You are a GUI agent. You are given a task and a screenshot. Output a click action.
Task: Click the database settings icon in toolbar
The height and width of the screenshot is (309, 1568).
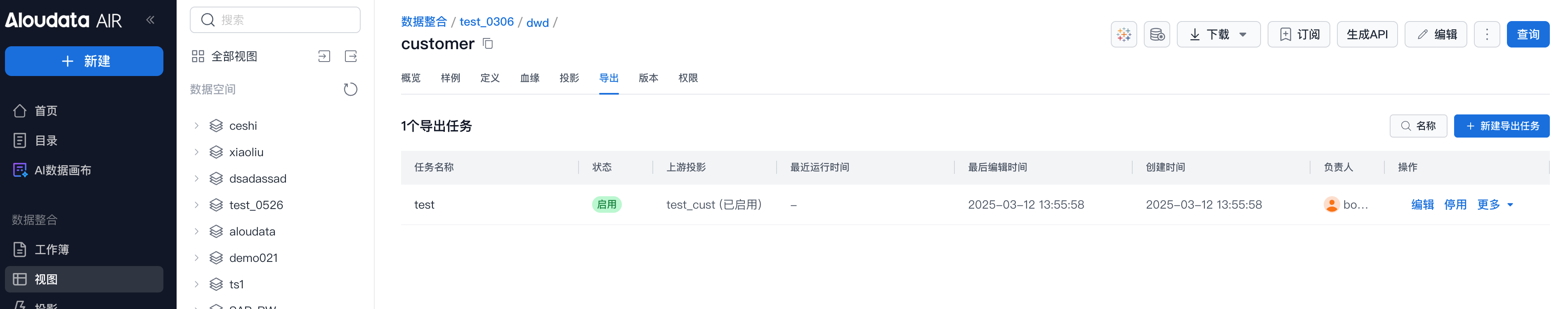point(1157,35)
